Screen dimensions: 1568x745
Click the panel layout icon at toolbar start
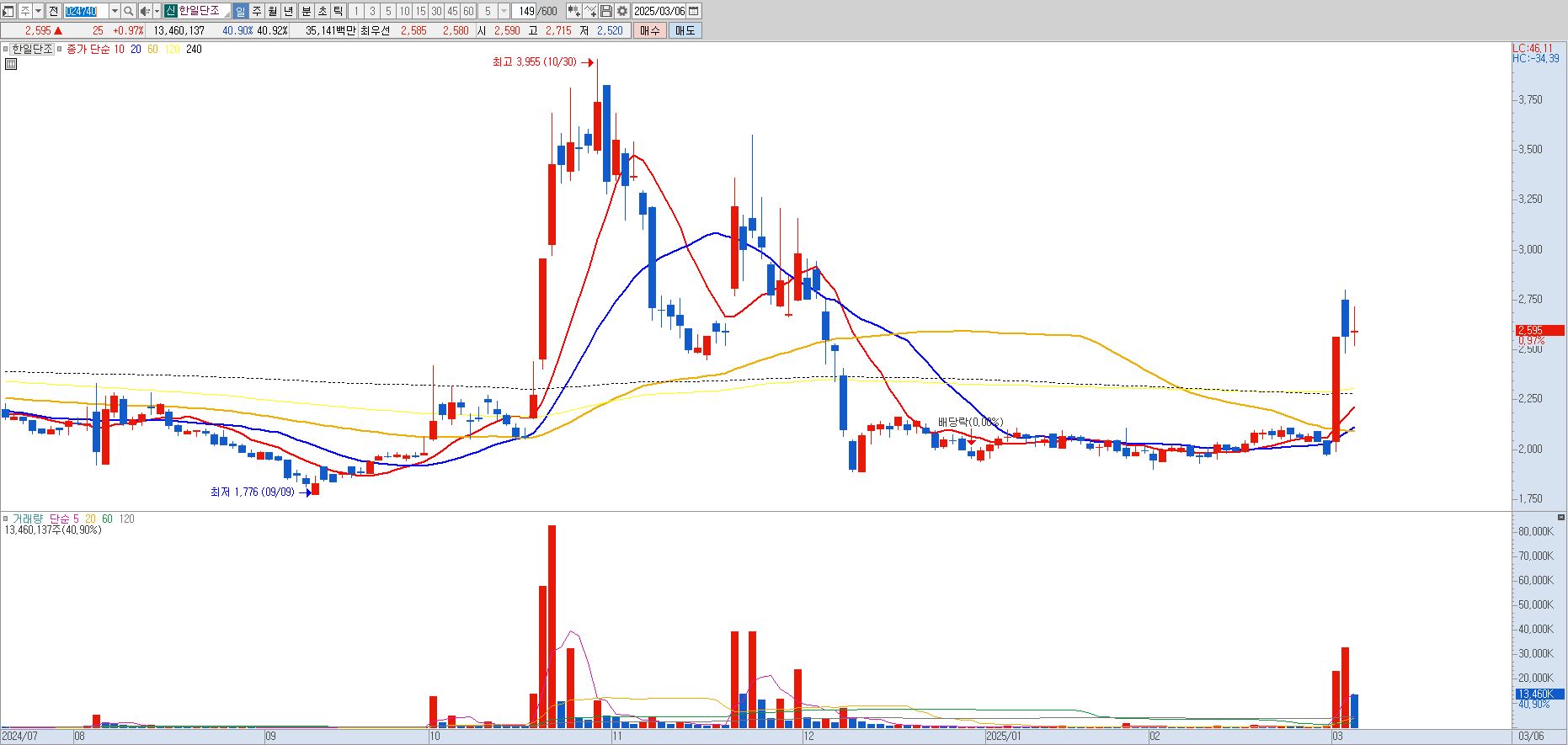(8, 11)
